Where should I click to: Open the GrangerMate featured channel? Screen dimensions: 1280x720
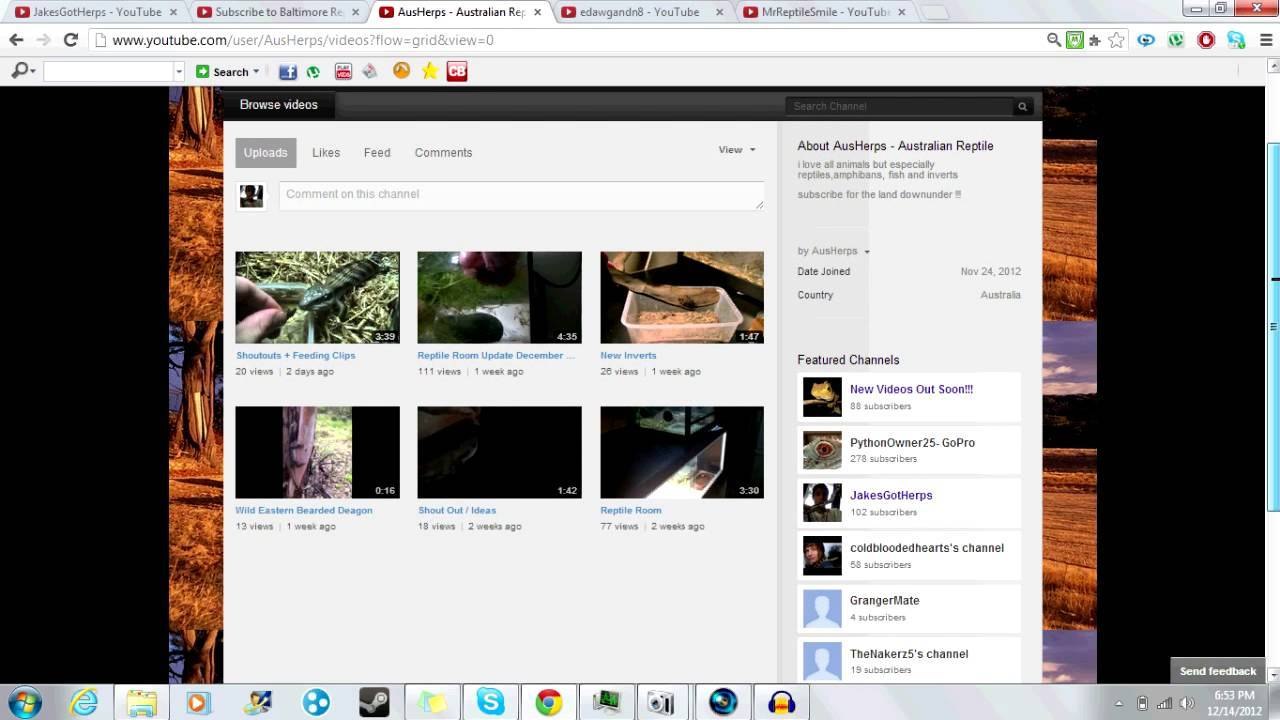pyautogui.click(x=885, y=601)
